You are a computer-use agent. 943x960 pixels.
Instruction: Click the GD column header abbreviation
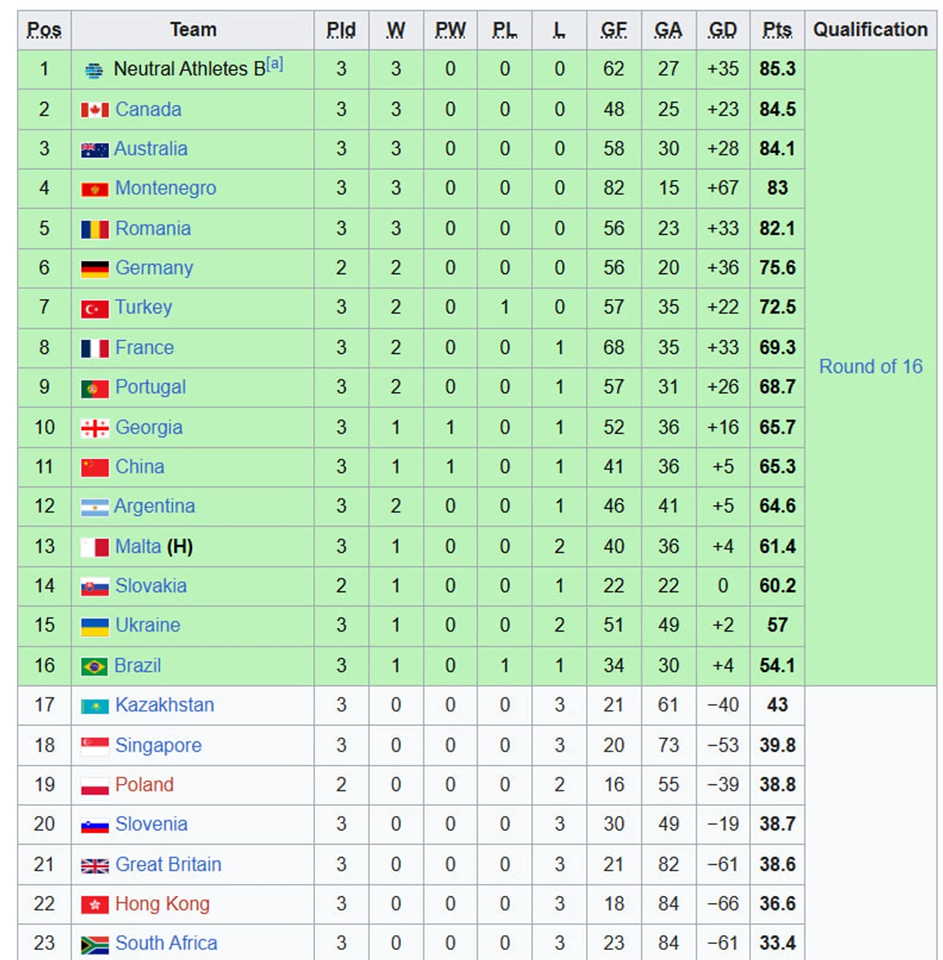tap(722, 30)
